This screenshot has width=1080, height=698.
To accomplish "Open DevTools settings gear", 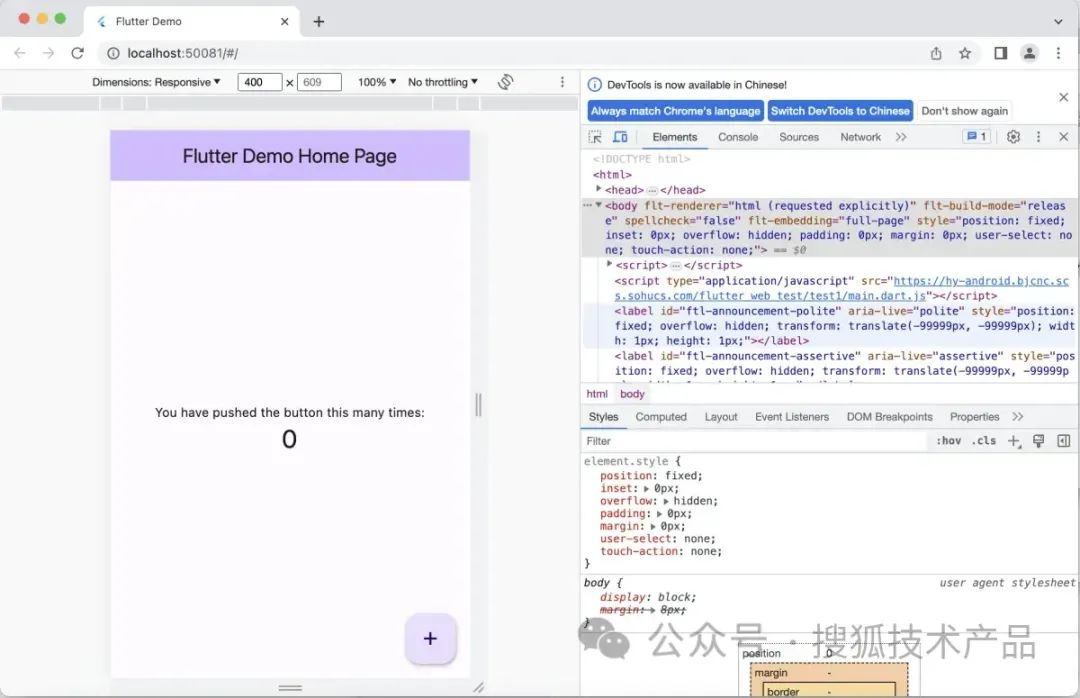I will (1012, 137).
